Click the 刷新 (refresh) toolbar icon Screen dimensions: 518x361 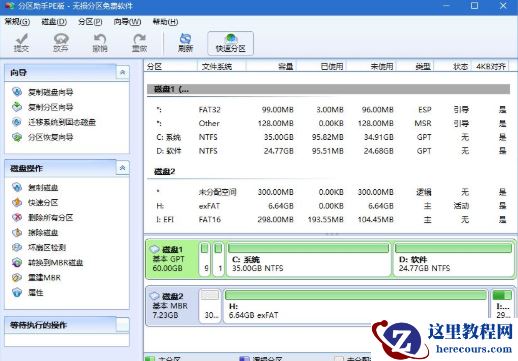(185, 43)
